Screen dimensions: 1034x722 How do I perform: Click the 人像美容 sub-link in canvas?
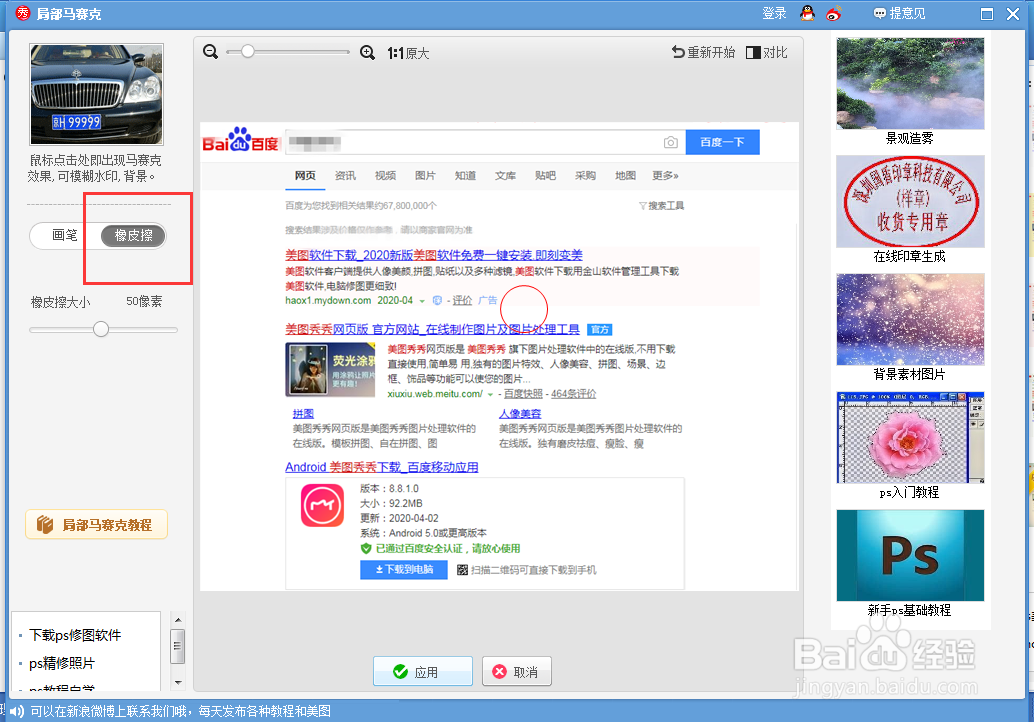(520, 413)
